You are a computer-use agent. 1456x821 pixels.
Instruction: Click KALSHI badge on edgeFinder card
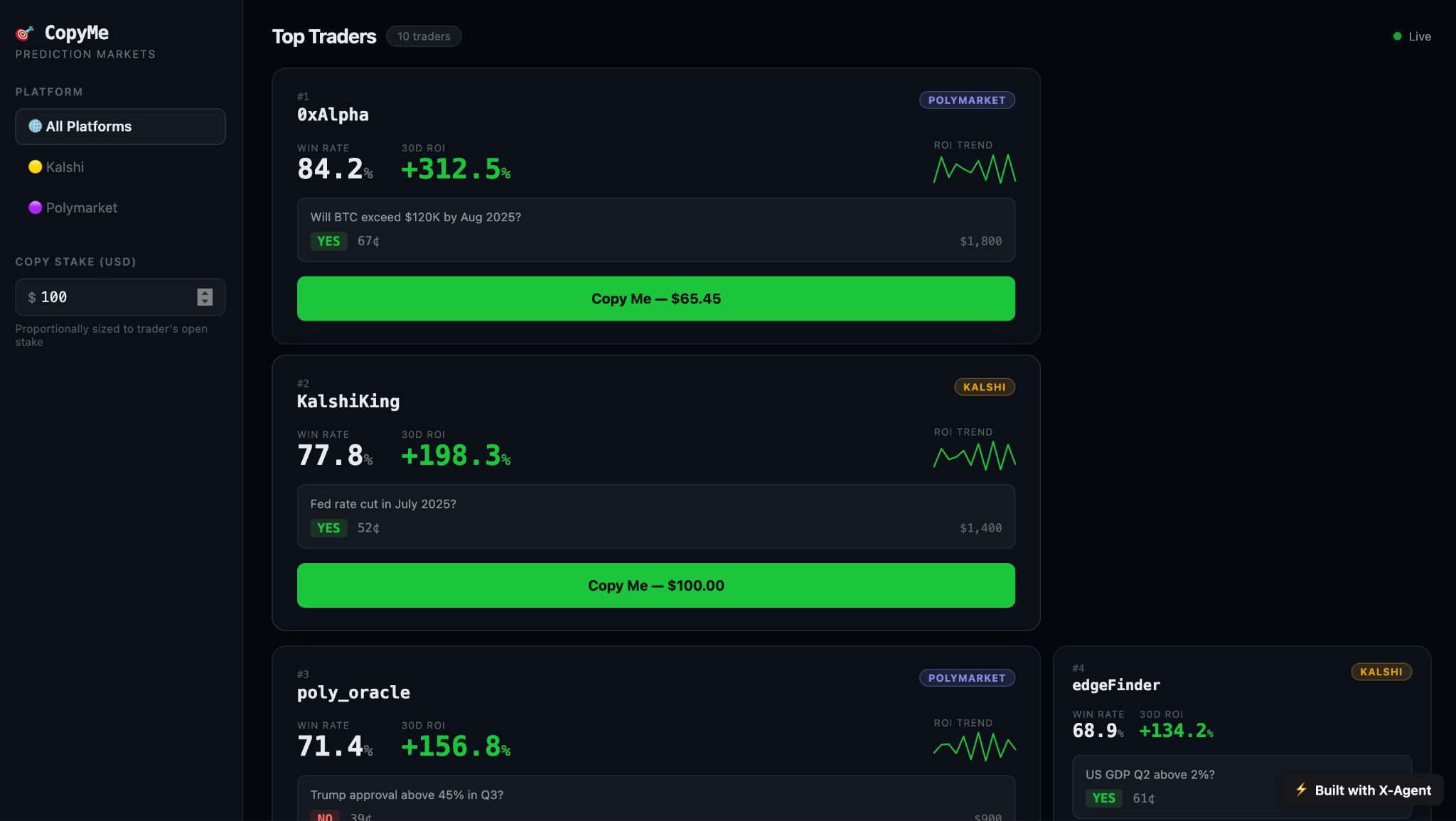[x=1381, y=672]
